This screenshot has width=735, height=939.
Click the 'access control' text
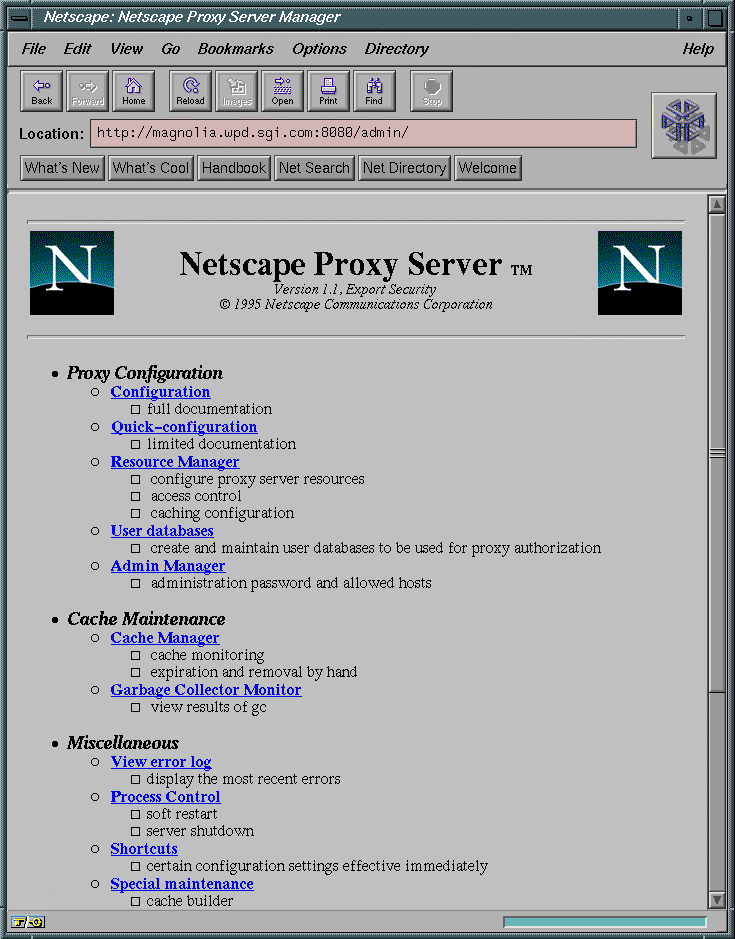(196, 496)
